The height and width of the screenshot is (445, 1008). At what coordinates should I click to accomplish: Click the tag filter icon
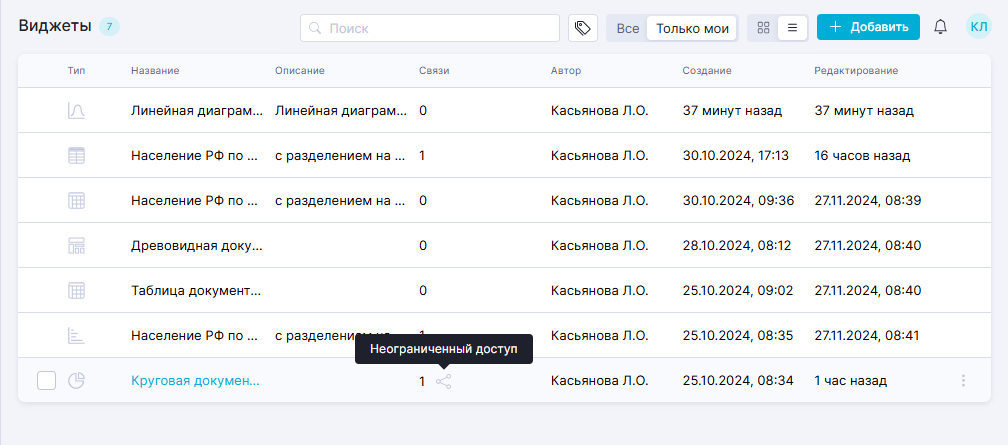[x=583, y=28]
